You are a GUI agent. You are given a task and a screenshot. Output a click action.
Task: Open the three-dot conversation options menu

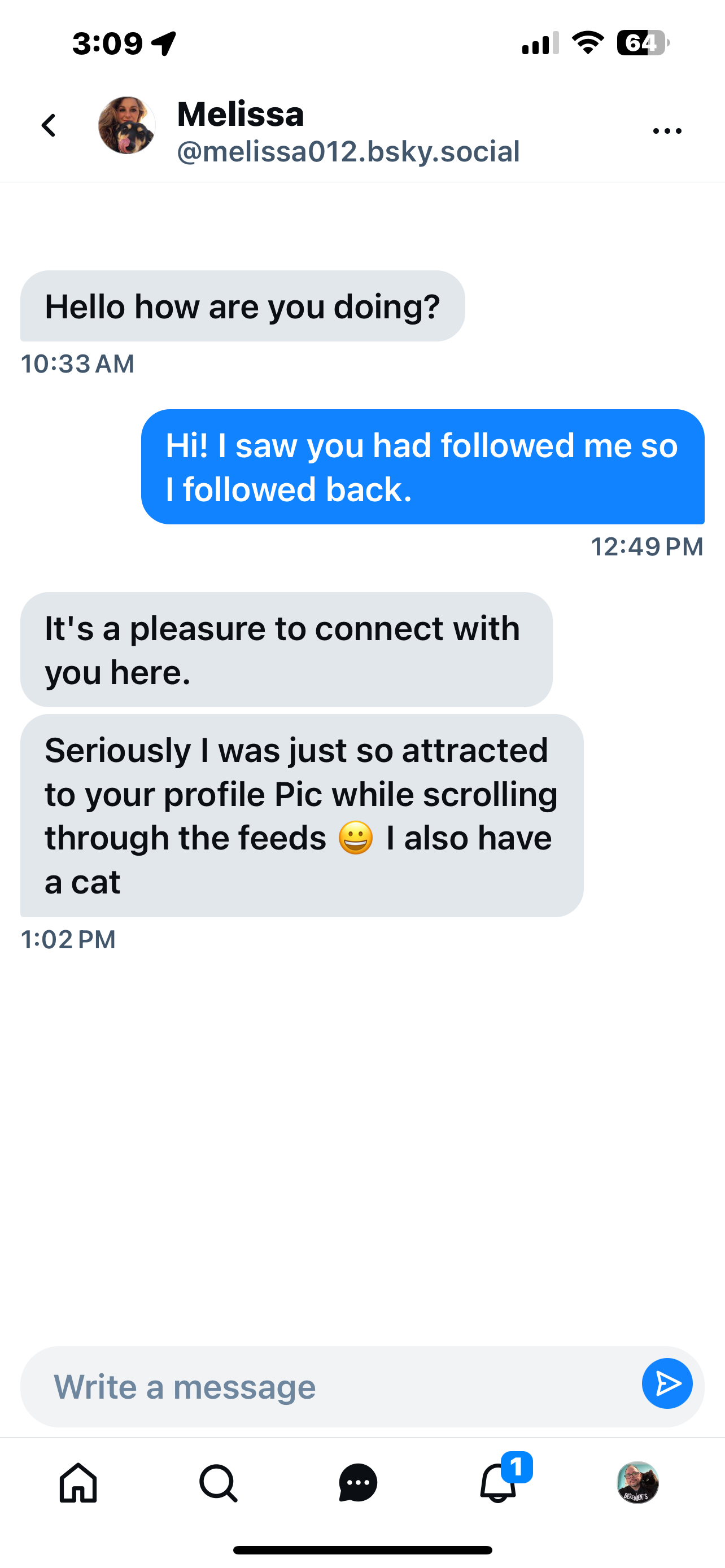(x=667, y=130)
